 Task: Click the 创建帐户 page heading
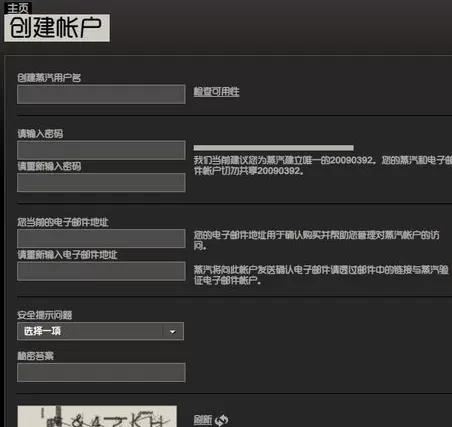[x=57, y=28]
